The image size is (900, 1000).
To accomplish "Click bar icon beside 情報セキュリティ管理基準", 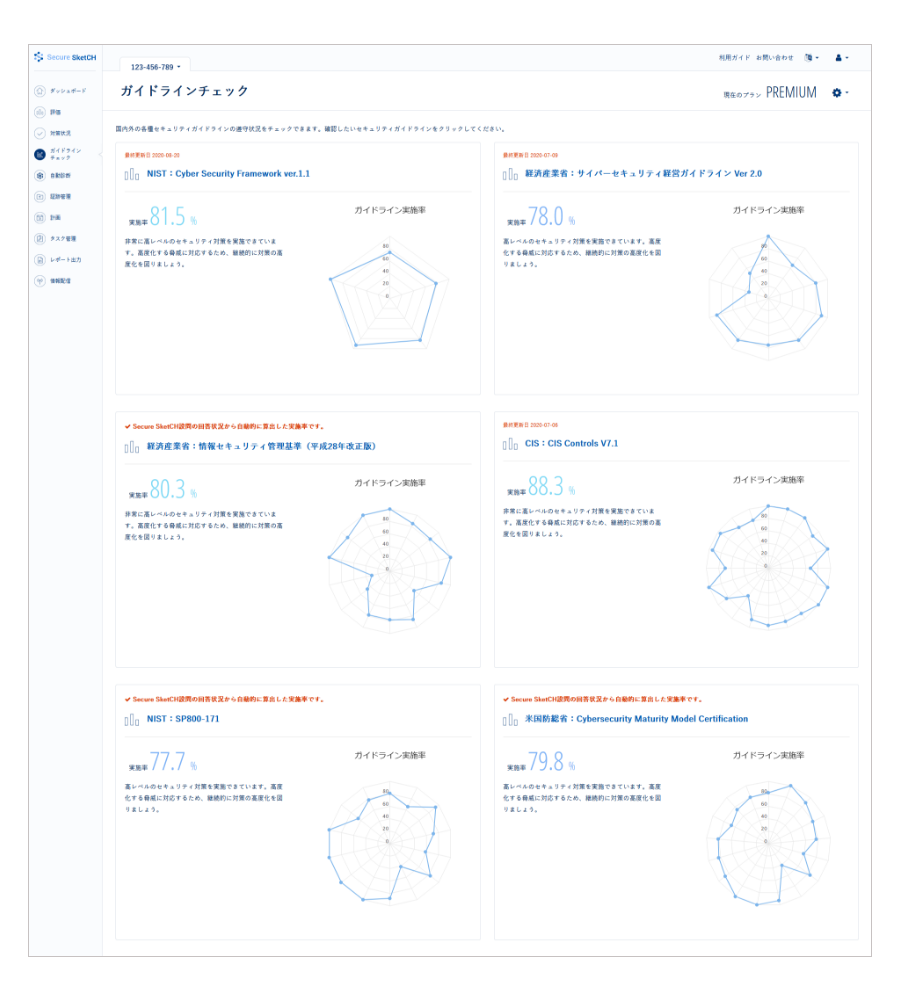I will [131, 447].
